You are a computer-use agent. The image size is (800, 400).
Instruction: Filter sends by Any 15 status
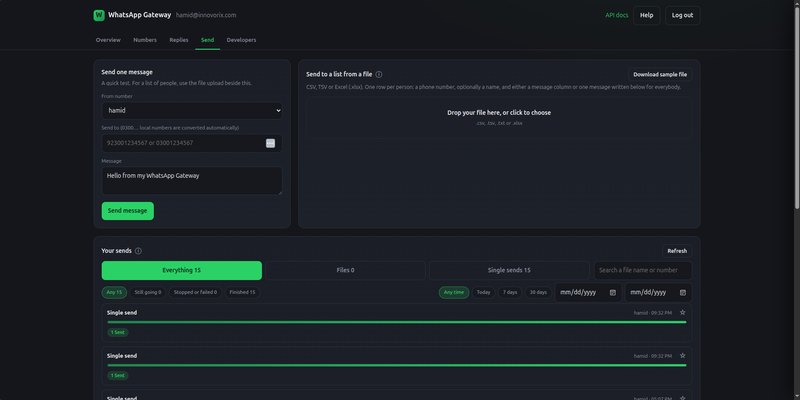pos(114,292)
